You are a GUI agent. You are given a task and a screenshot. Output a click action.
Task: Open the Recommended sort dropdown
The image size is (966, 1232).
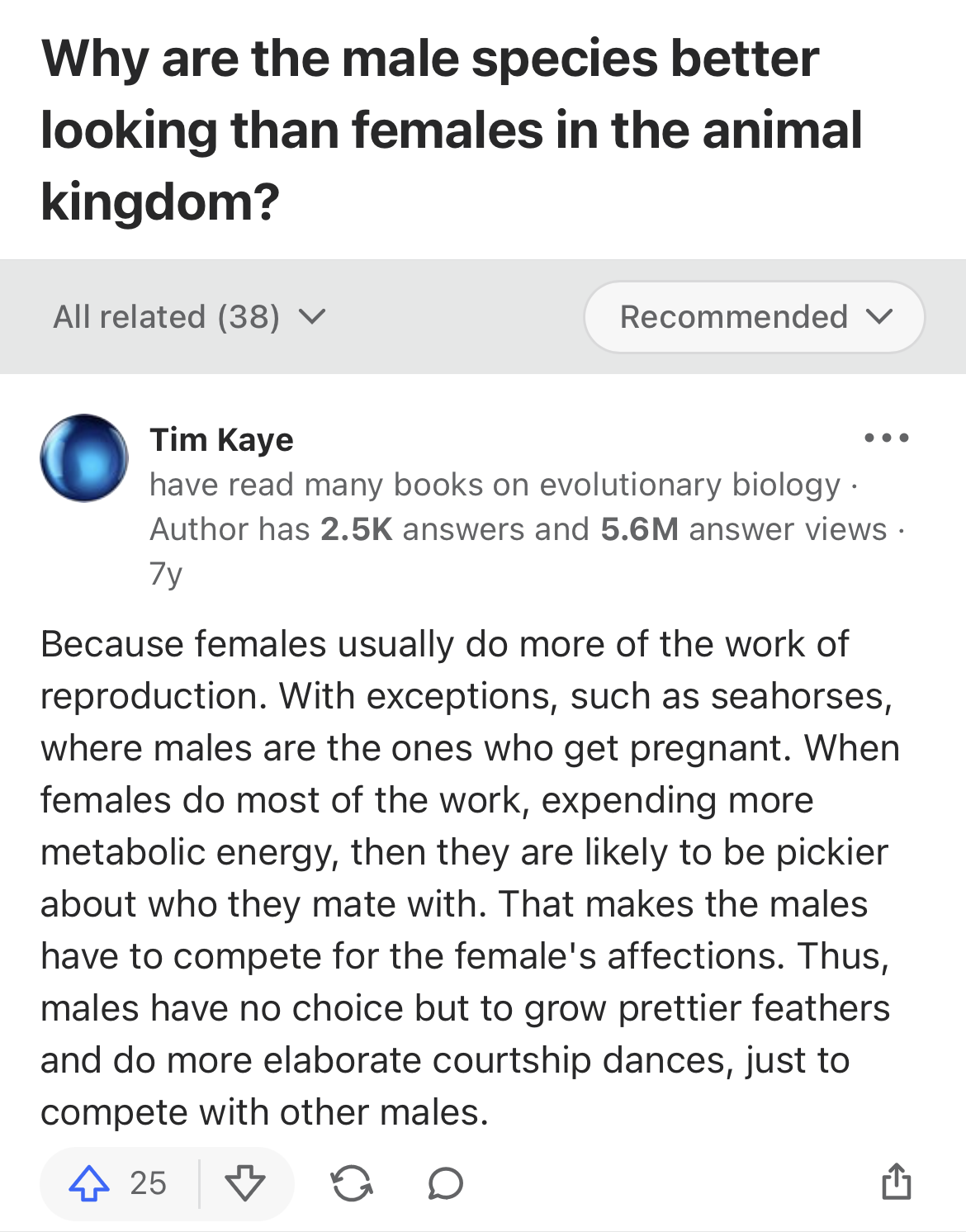pyautogui.click(x=754, y=317)
